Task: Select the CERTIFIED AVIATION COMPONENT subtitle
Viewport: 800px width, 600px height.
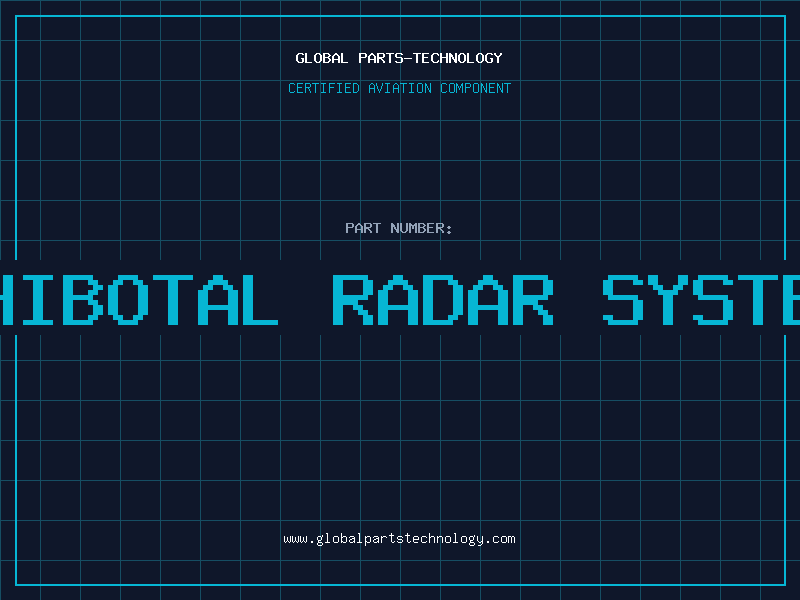Action: 399,88
